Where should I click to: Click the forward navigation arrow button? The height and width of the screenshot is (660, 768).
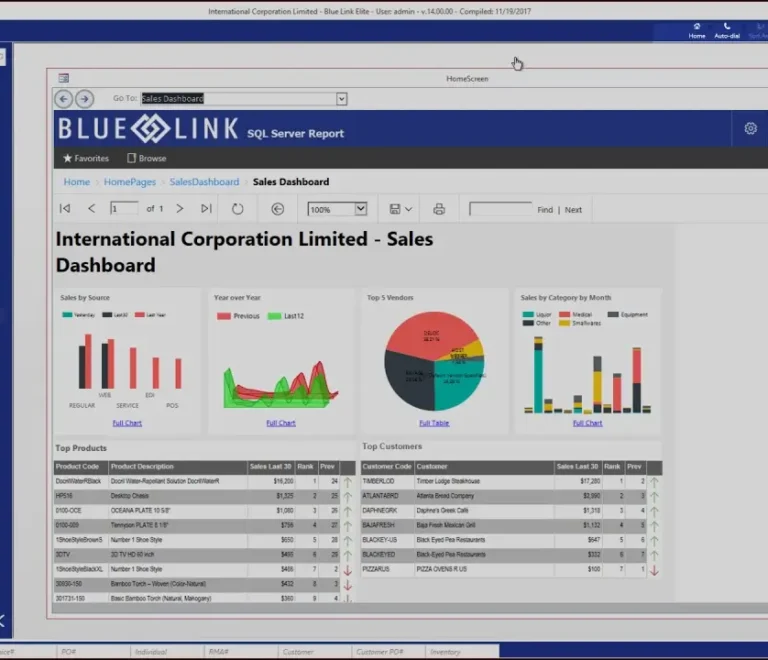[x=84, y=99]
